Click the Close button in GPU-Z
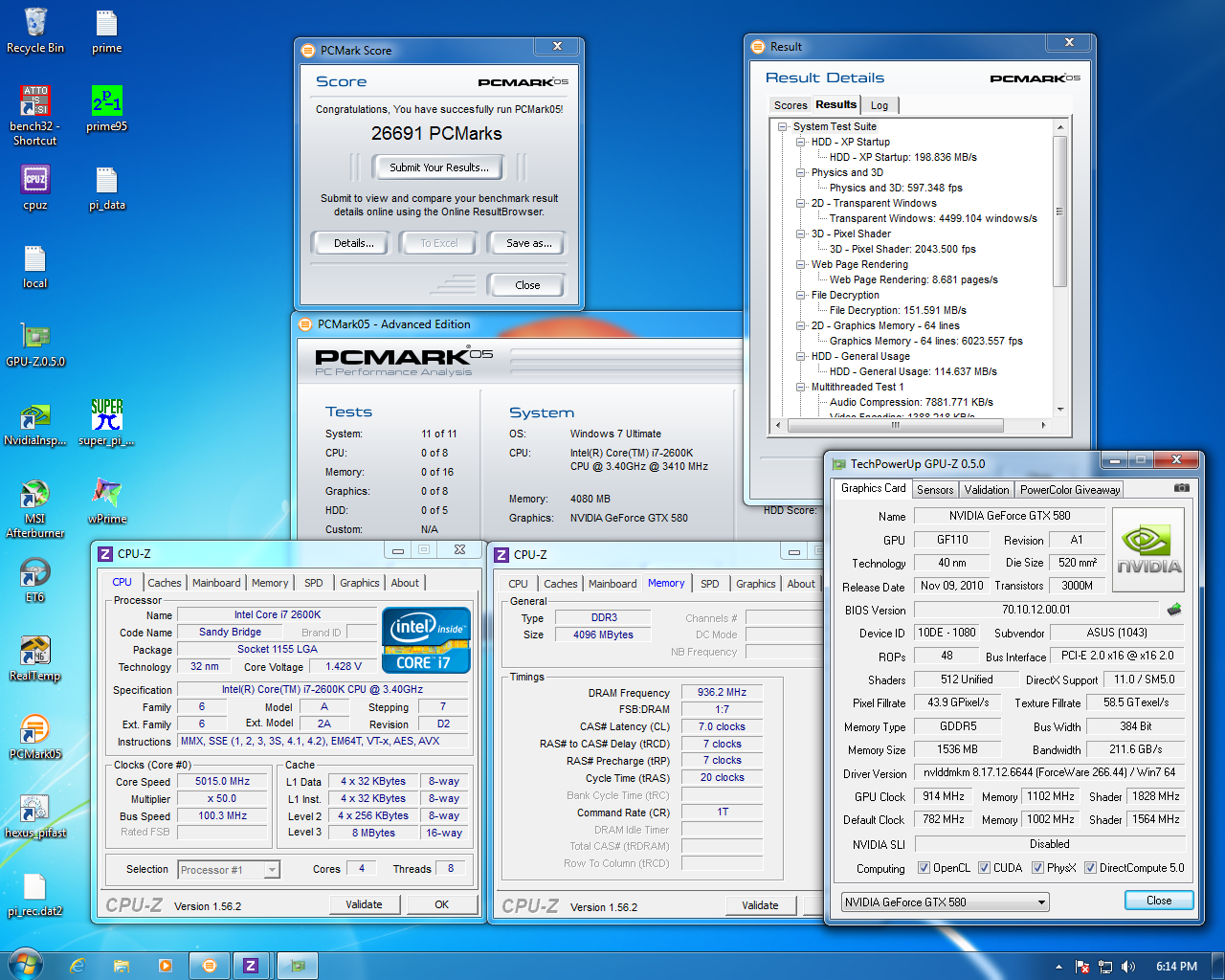 point(1159,901)
